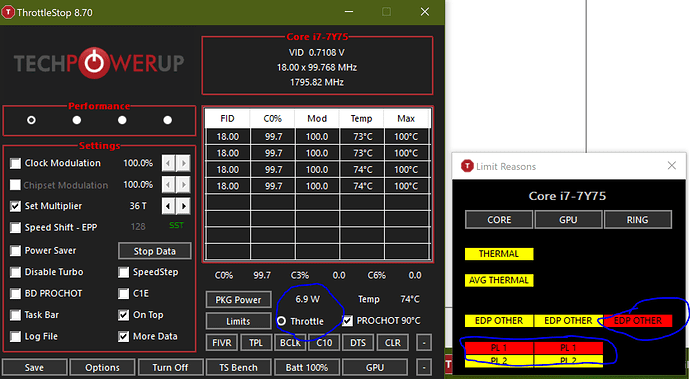The height and width of the screenshot is (379, 690).
Task: Click the CLR button to reset
Action: pyautogui.click(x=392, y=342)
